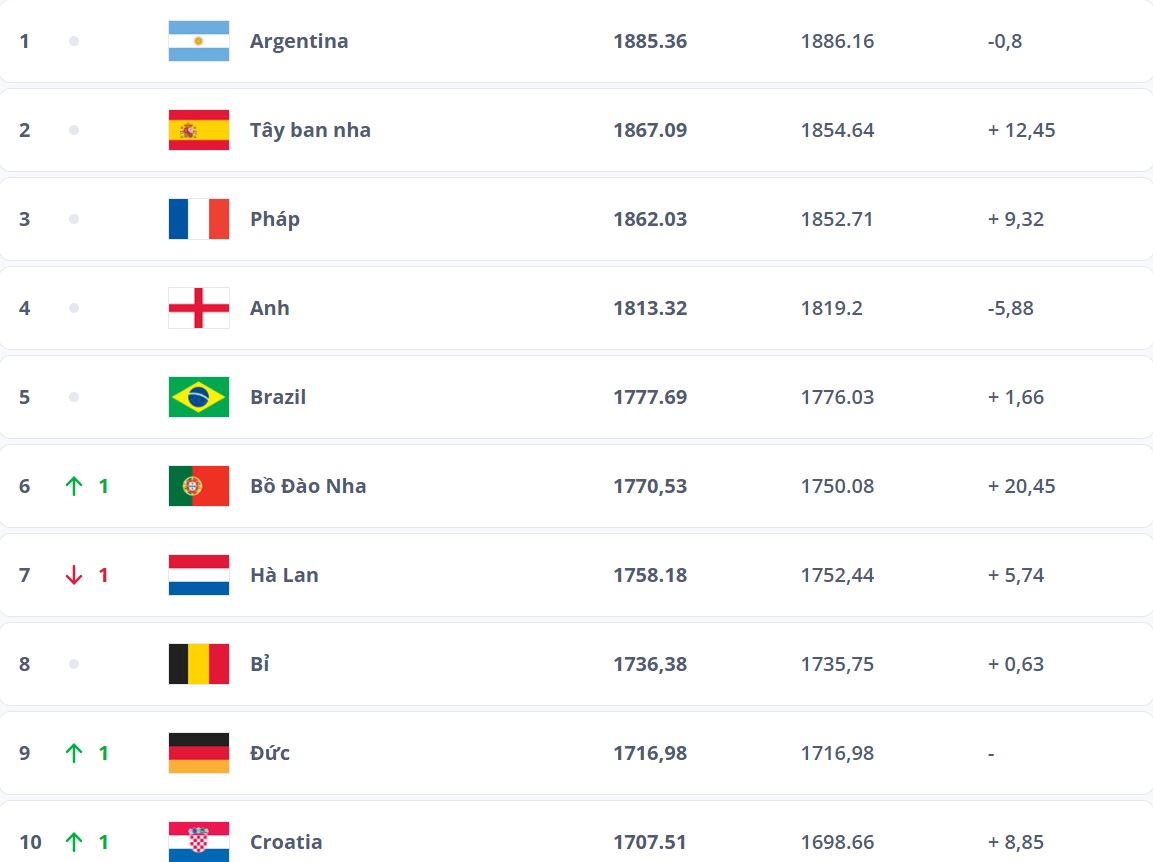This screenshot has width=1153, height=862.
Task: Click the Netherlands flag beside Hà Lan
Action: point(199,575)
